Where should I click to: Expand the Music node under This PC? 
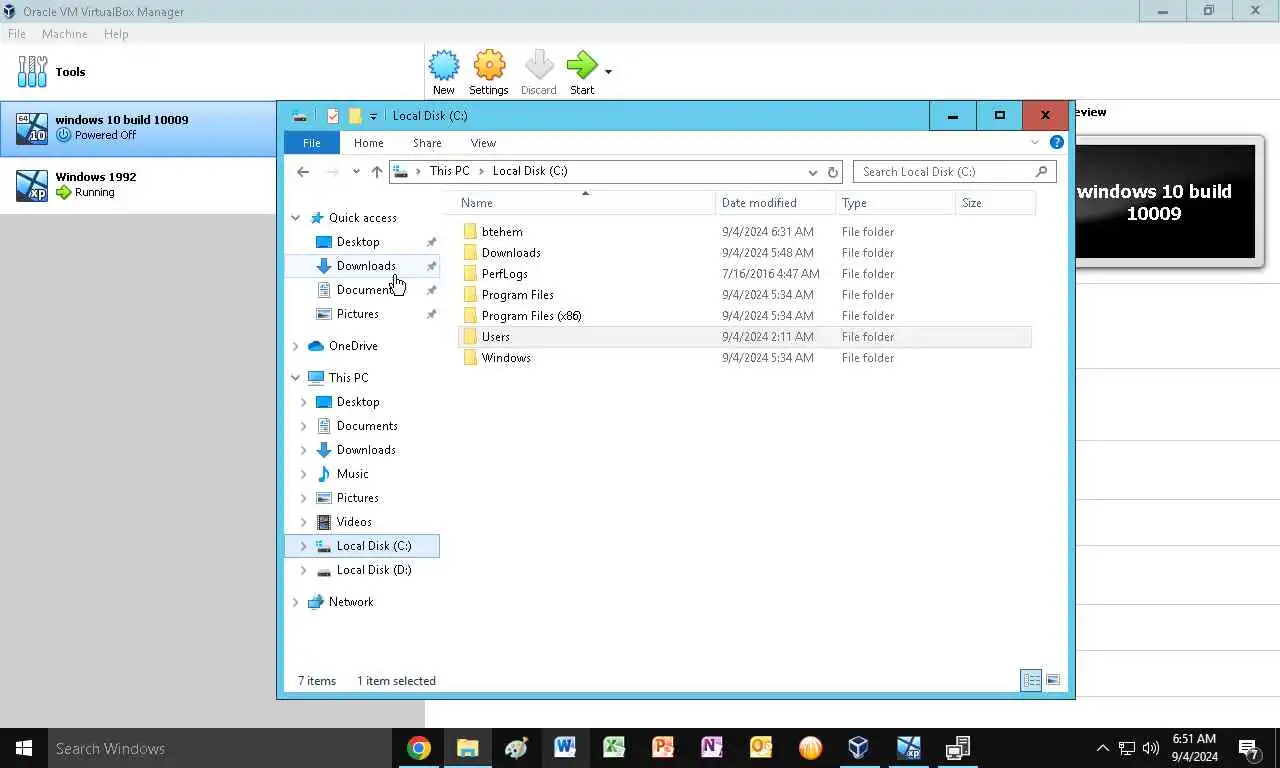pyautogui.click(x=304, y=474)
